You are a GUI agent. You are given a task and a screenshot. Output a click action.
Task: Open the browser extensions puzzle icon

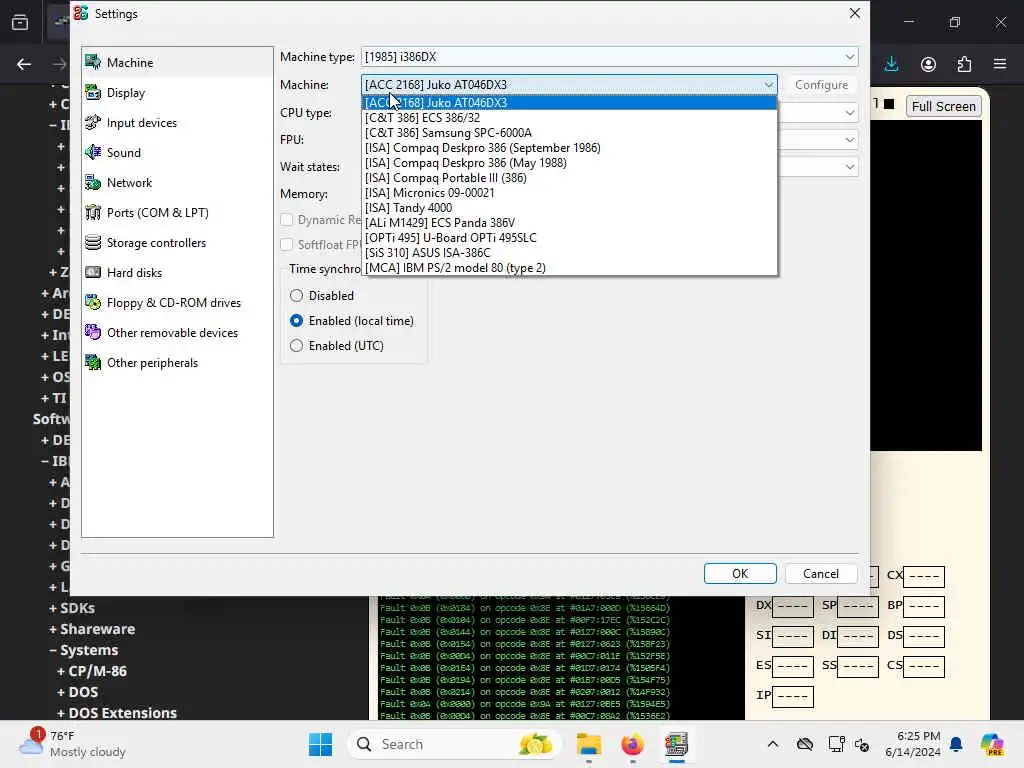tap(964, 64)
